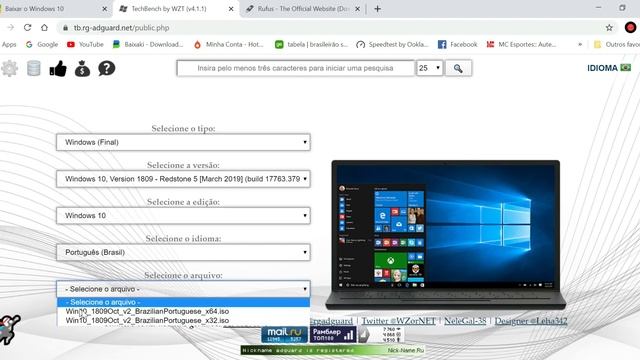Screen dimensions: 640x360
Task: Show more bookmarks chevron
Action: [x=580, y=44]
